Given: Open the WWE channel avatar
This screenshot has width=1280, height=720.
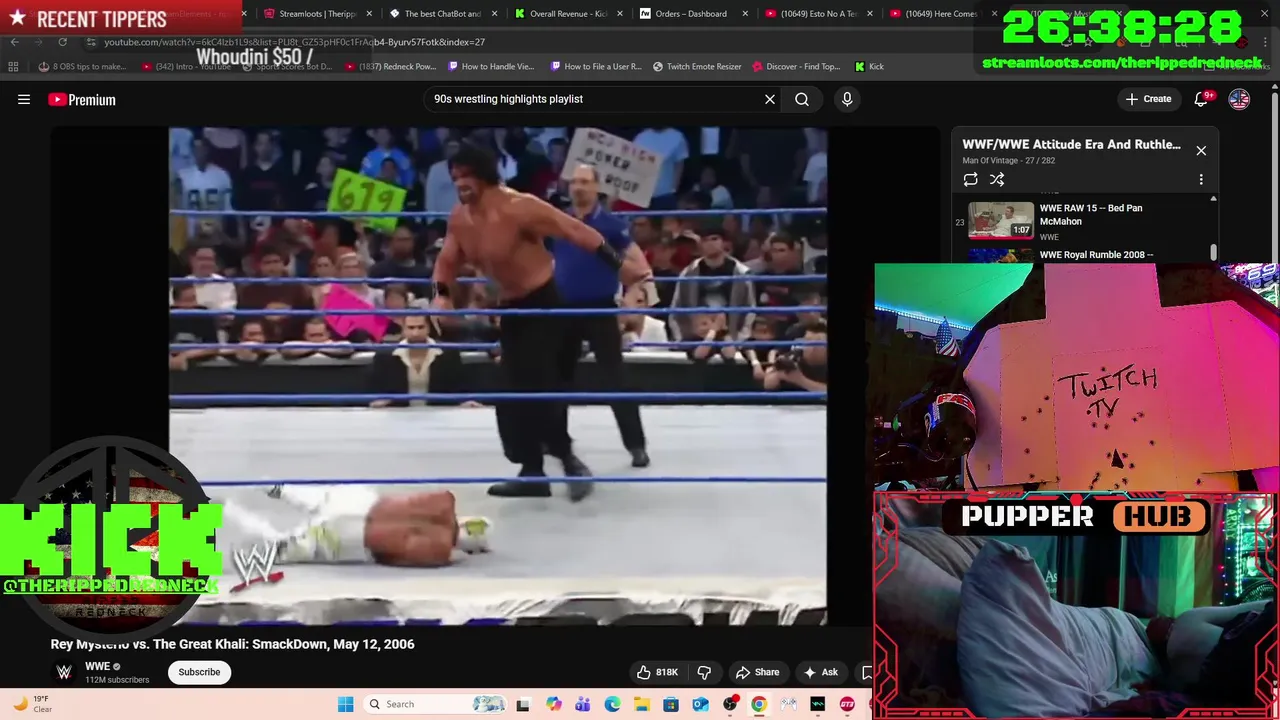Looking at the screenshot, I should pos(64,672).
